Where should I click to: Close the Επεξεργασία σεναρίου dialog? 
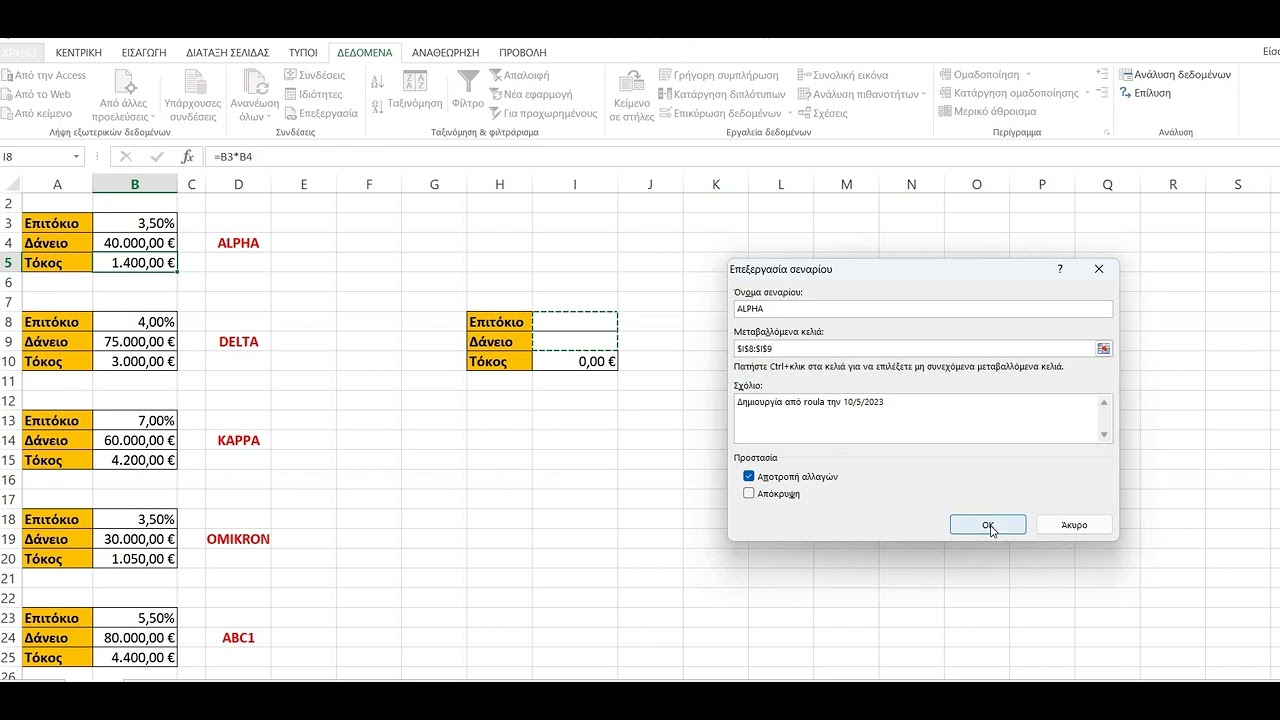[x=1099, y=269]
